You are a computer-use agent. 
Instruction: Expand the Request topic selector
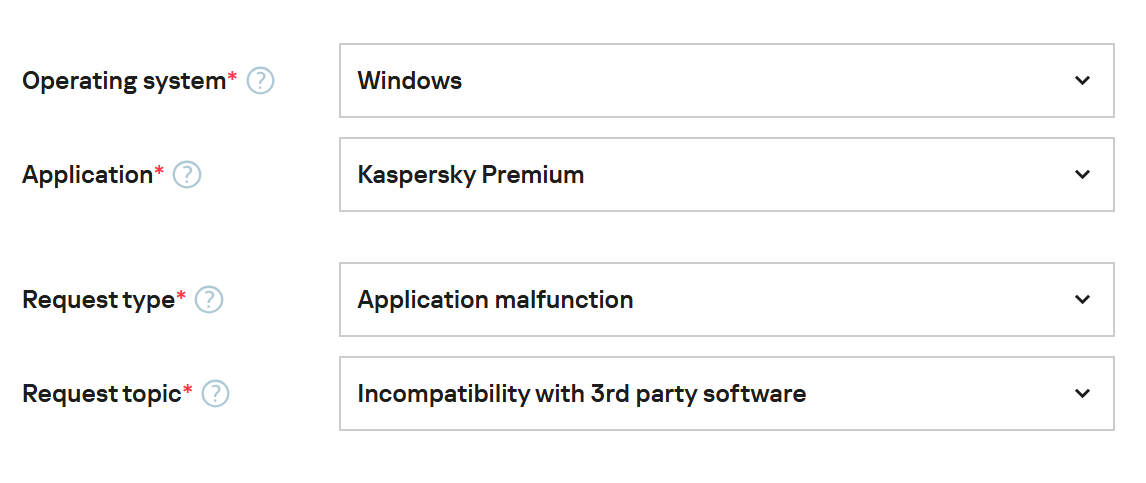tap(726, 394)
